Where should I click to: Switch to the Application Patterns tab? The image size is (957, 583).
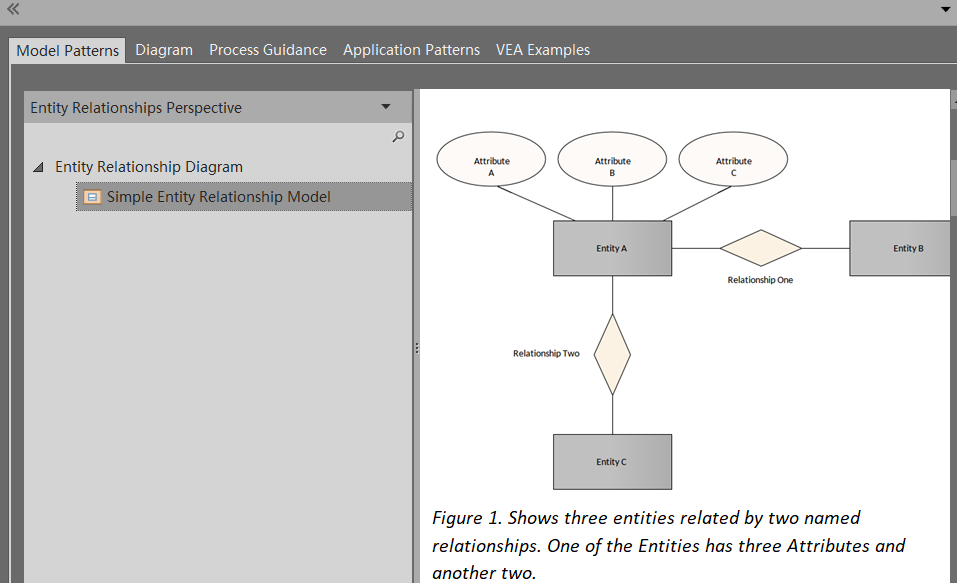(411, 49)
